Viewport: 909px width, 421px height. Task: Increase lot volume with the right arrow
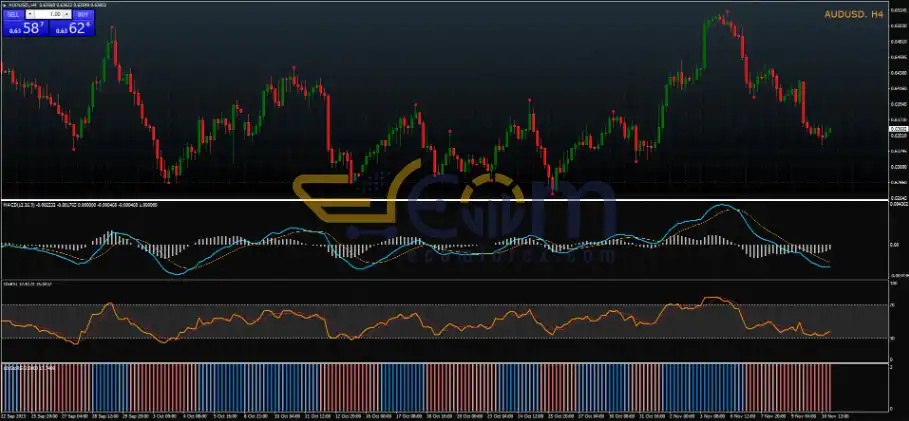67,14
